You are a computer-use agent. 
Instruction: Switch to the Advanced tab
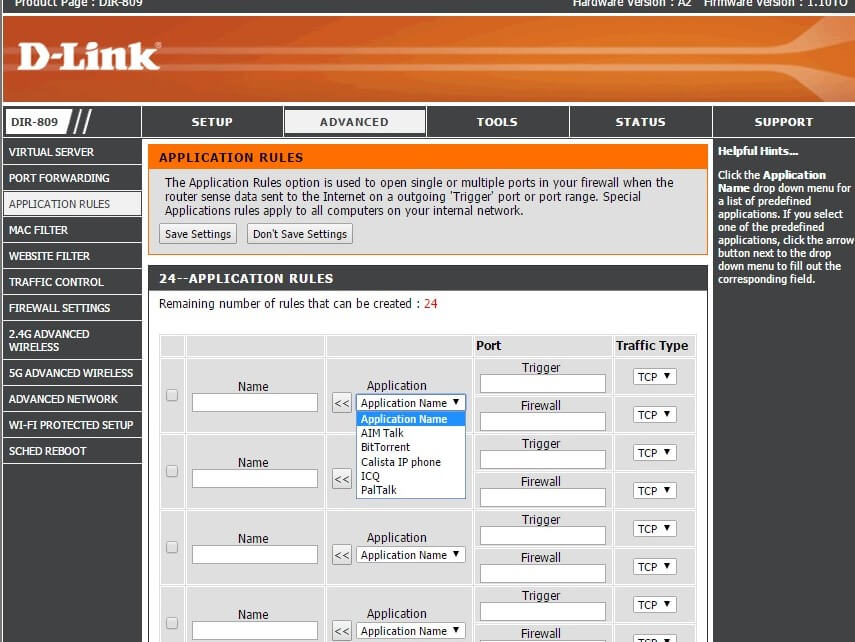(354, 122)
